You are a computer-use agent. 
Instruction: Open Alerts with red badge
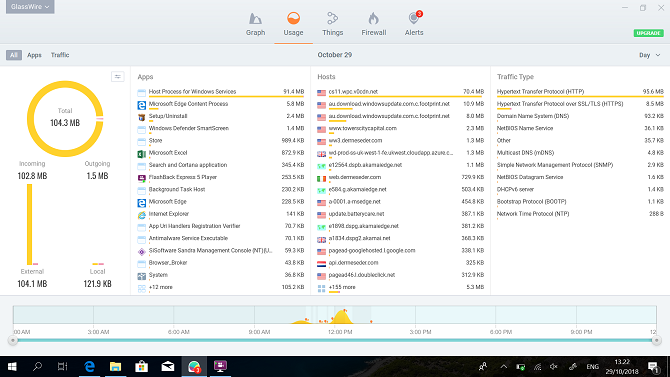[414, 18]
